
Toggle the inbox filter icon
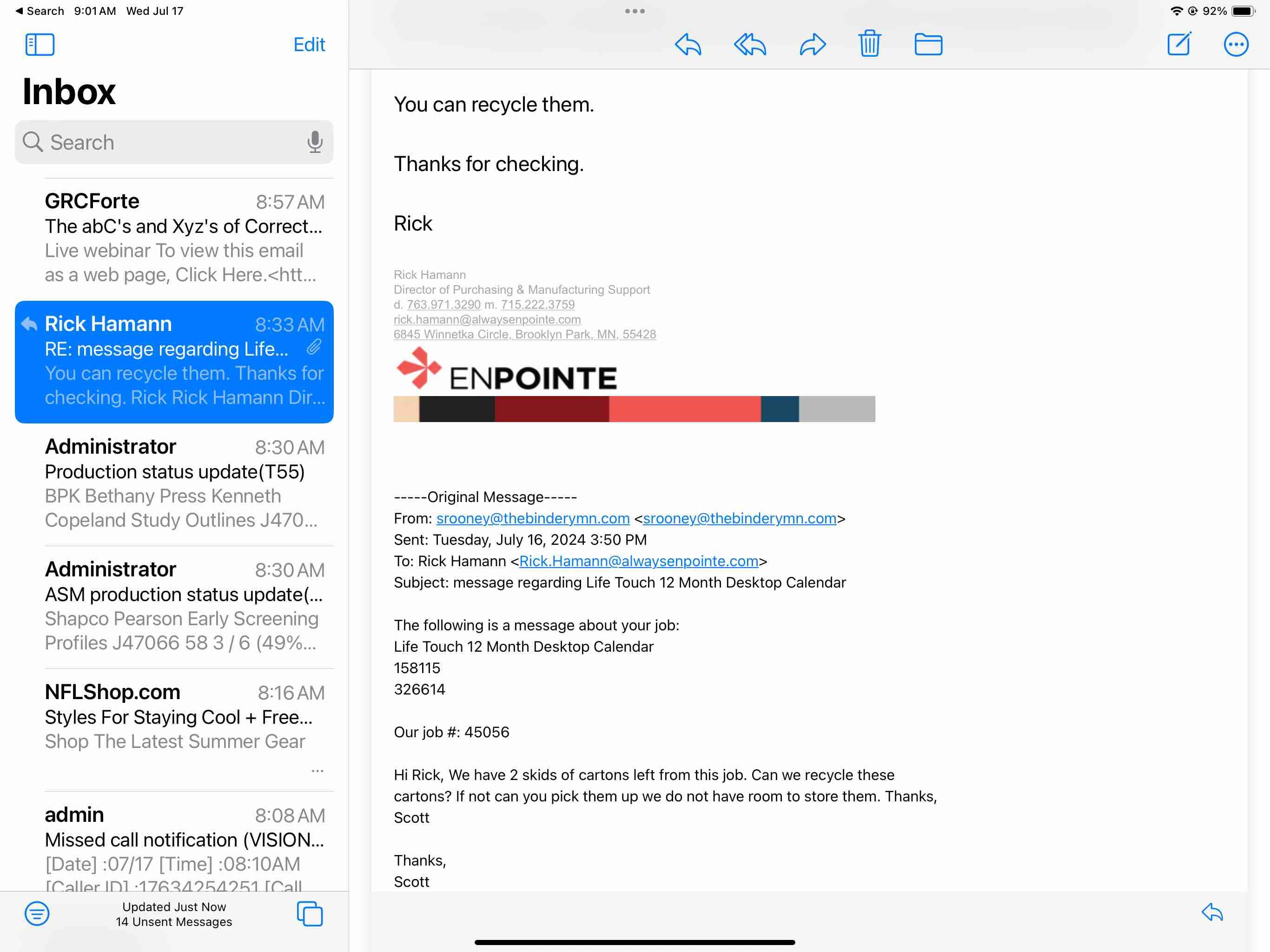click(x=37, y=913)
